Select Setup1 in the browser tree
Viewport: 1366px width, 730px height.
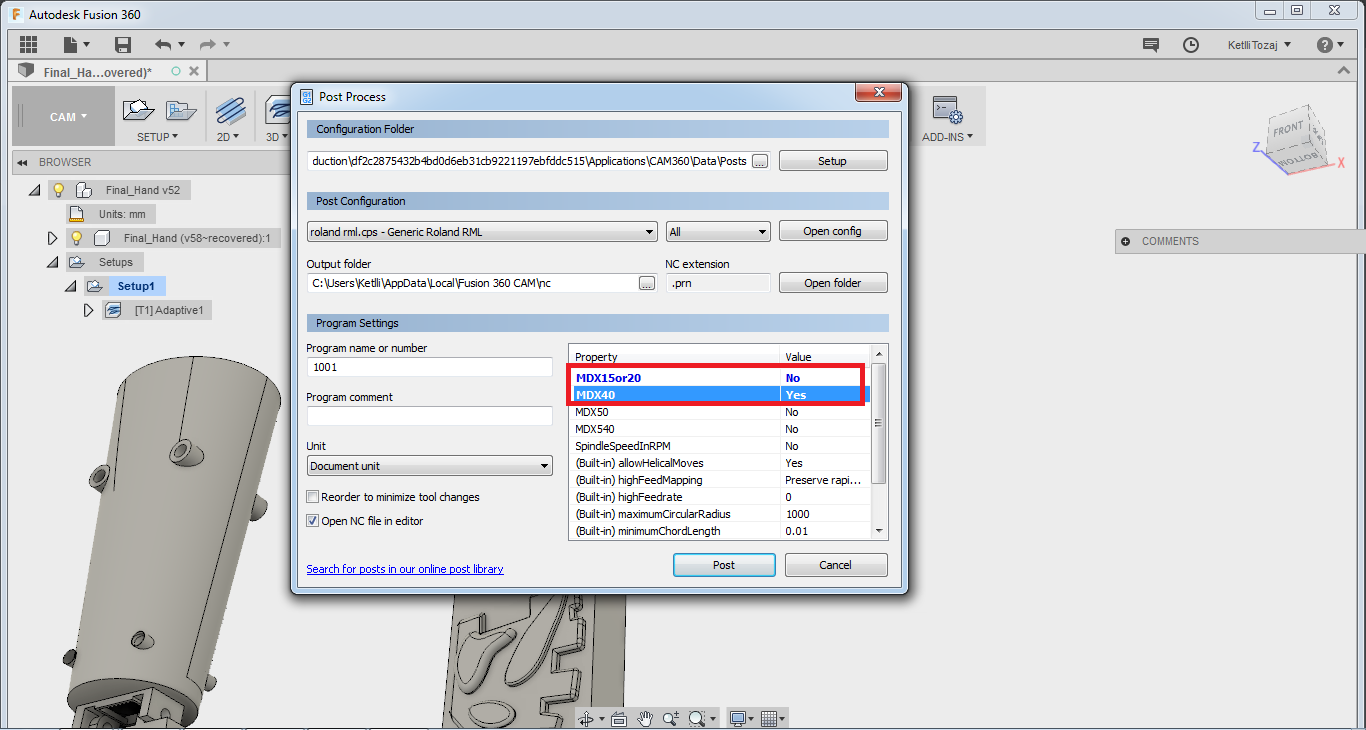coord(136,287)
